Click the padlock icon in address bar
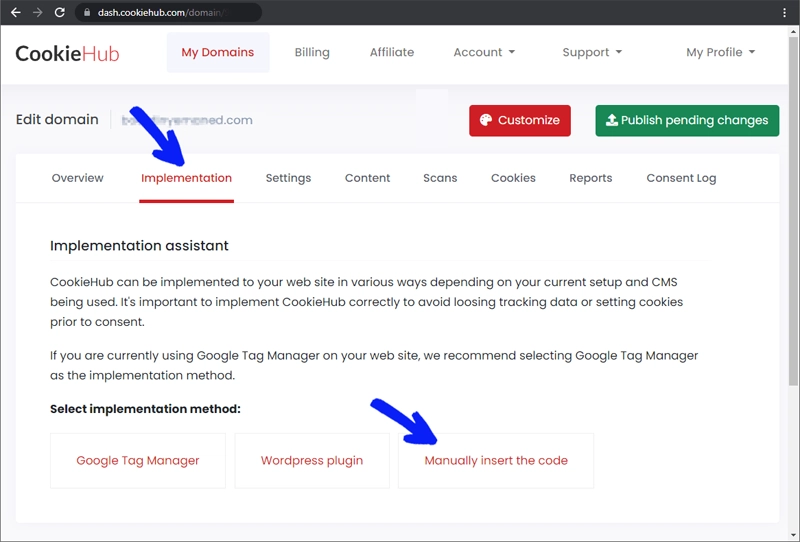The width and height of the screenshot is (800, 542). tap(87, 12)
